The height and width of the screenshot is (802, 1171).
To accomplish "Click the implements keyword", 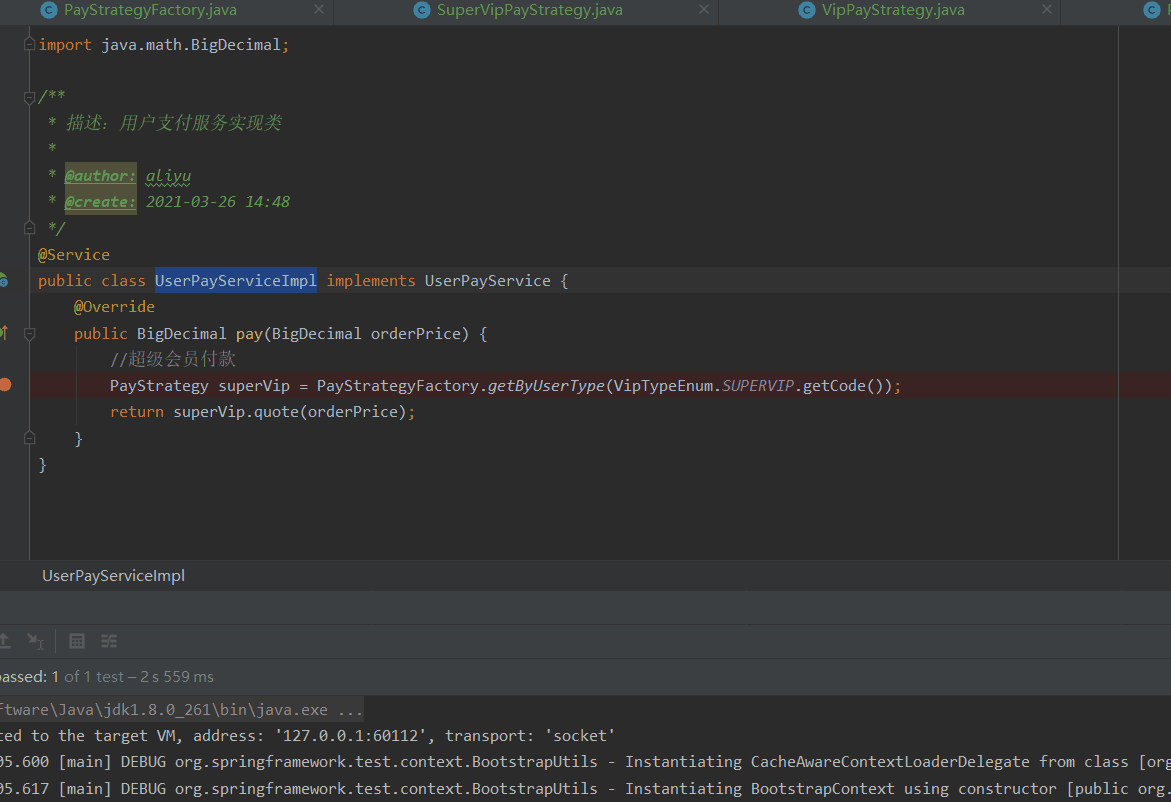I will 370,281.
